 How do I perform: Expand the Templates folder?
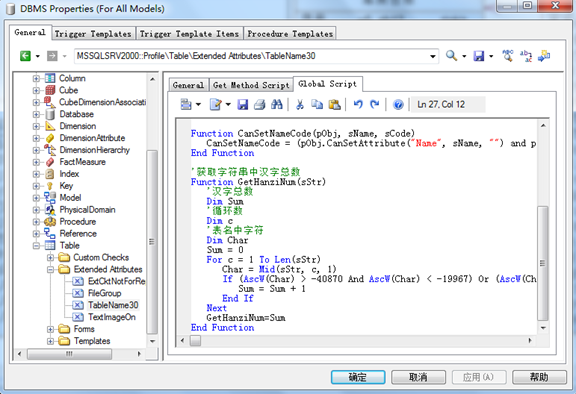tap(50, 341)
